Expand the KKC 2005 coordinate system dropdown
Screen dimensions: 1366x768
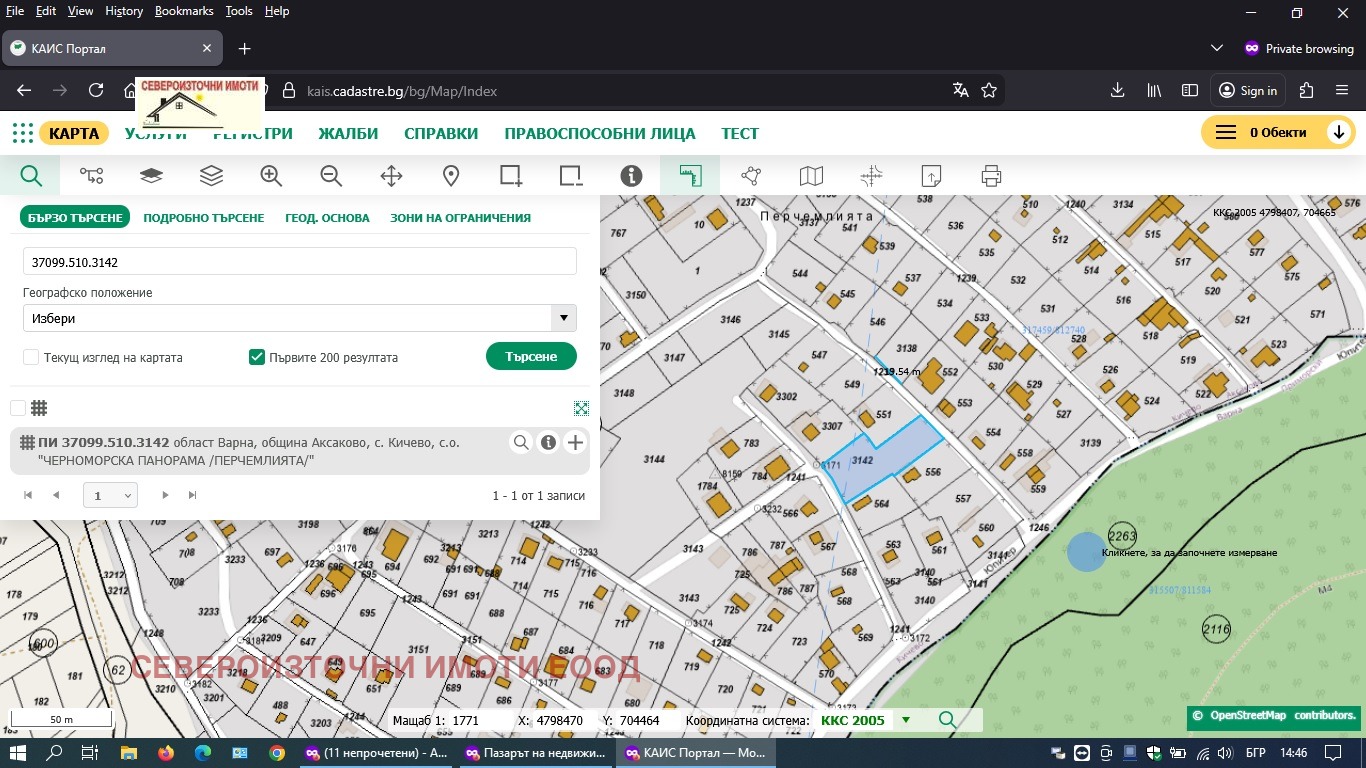pyautogui.click(x=906, y=720)
